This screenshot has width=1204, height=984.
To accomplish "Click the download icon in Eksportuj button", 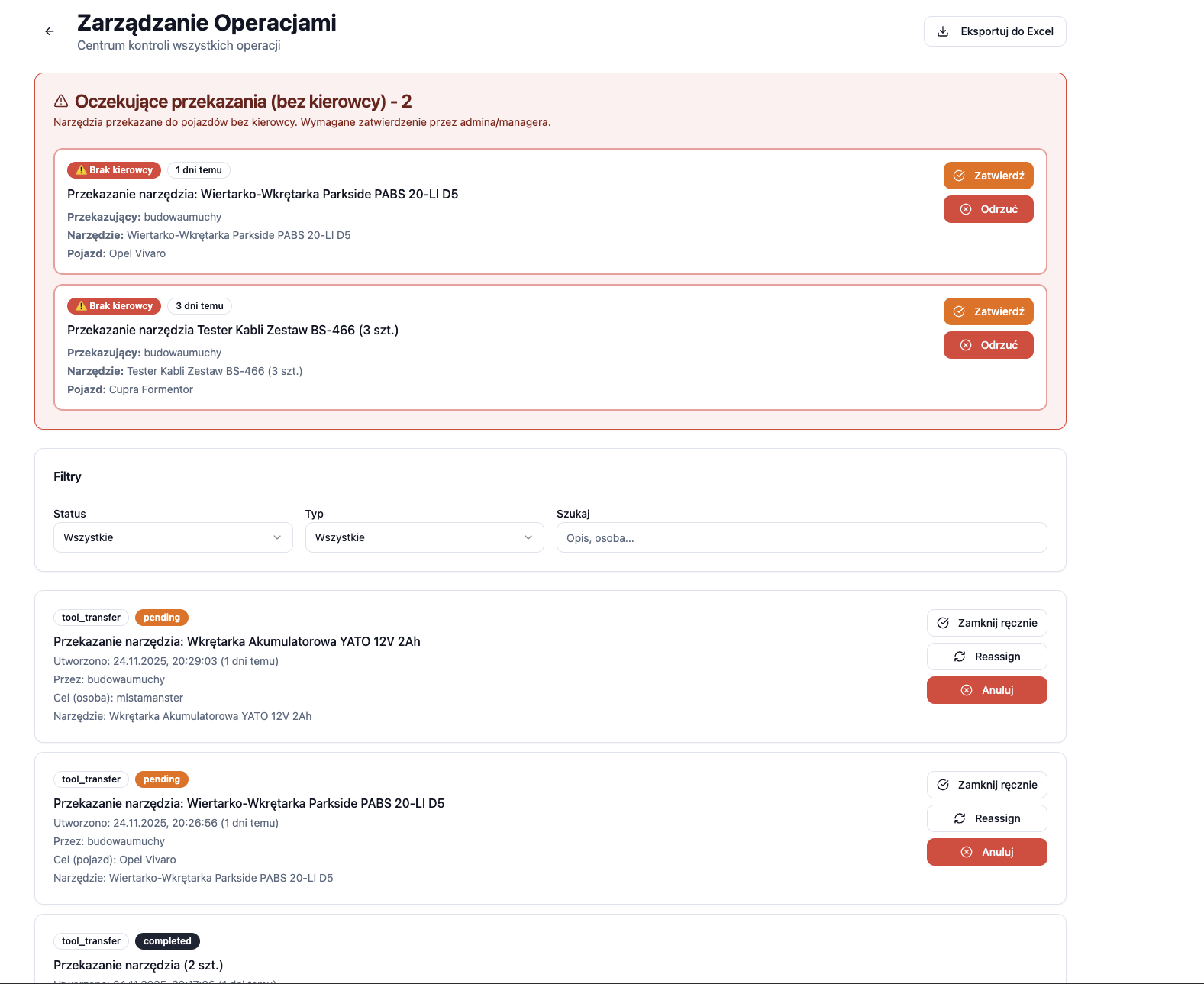I will pos(943,31).
